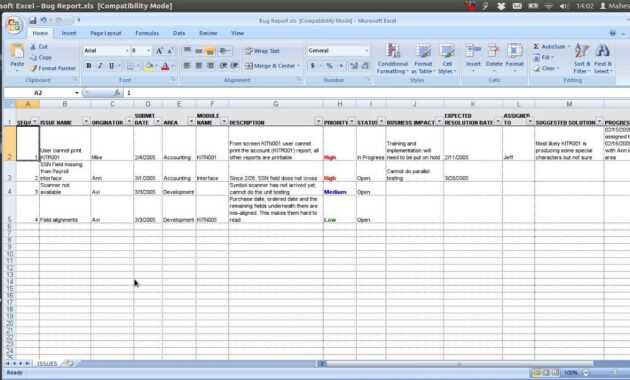Open Find & Select

coord(603,59)
